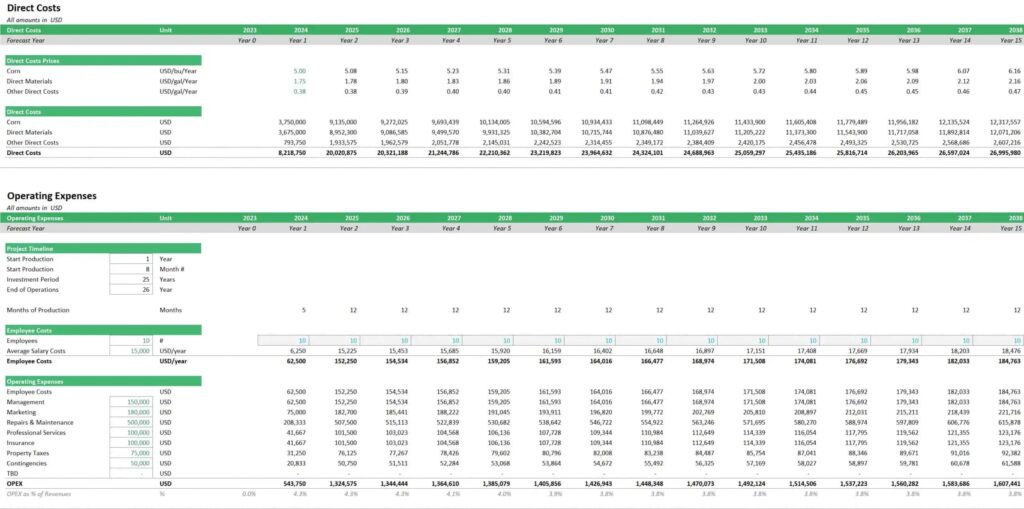Select the End of Operations input showing 26
Screen dimensions: 1024x509
click(x=131, y=289)
